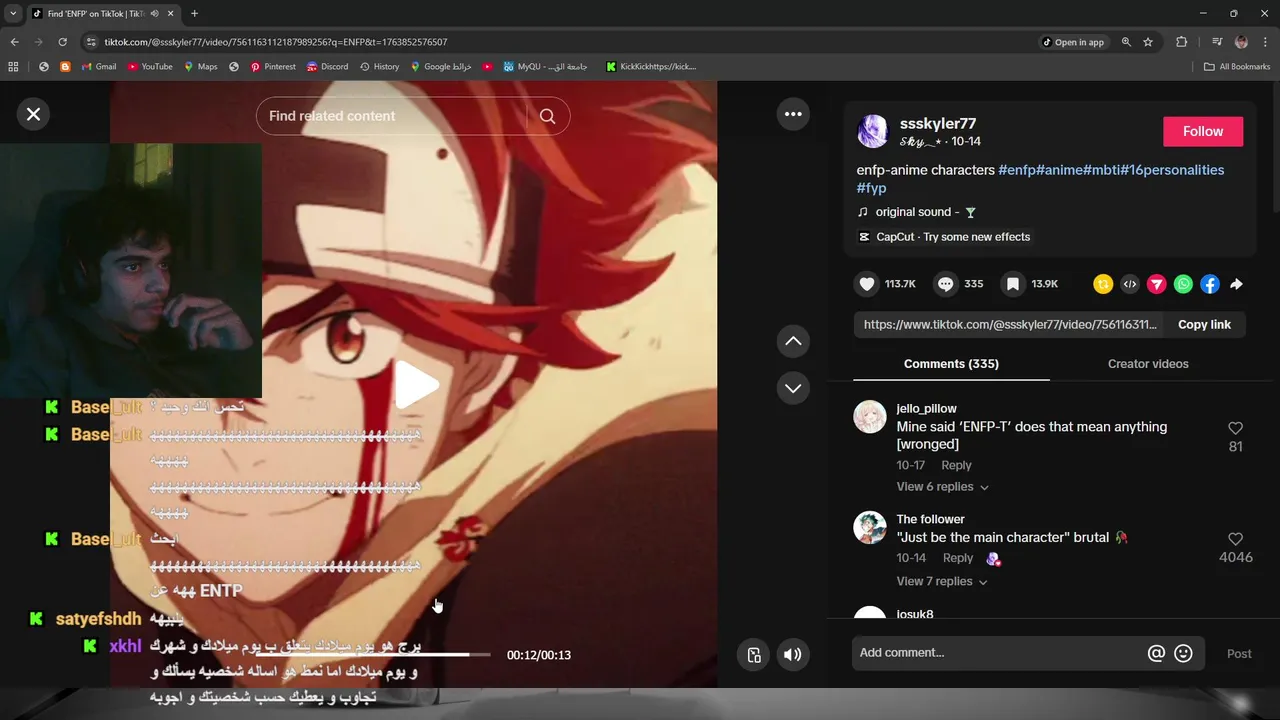The height and width of the screenshot is (720, 1280).
Task: Open more share options arrow
Action: click(1237, 284)
